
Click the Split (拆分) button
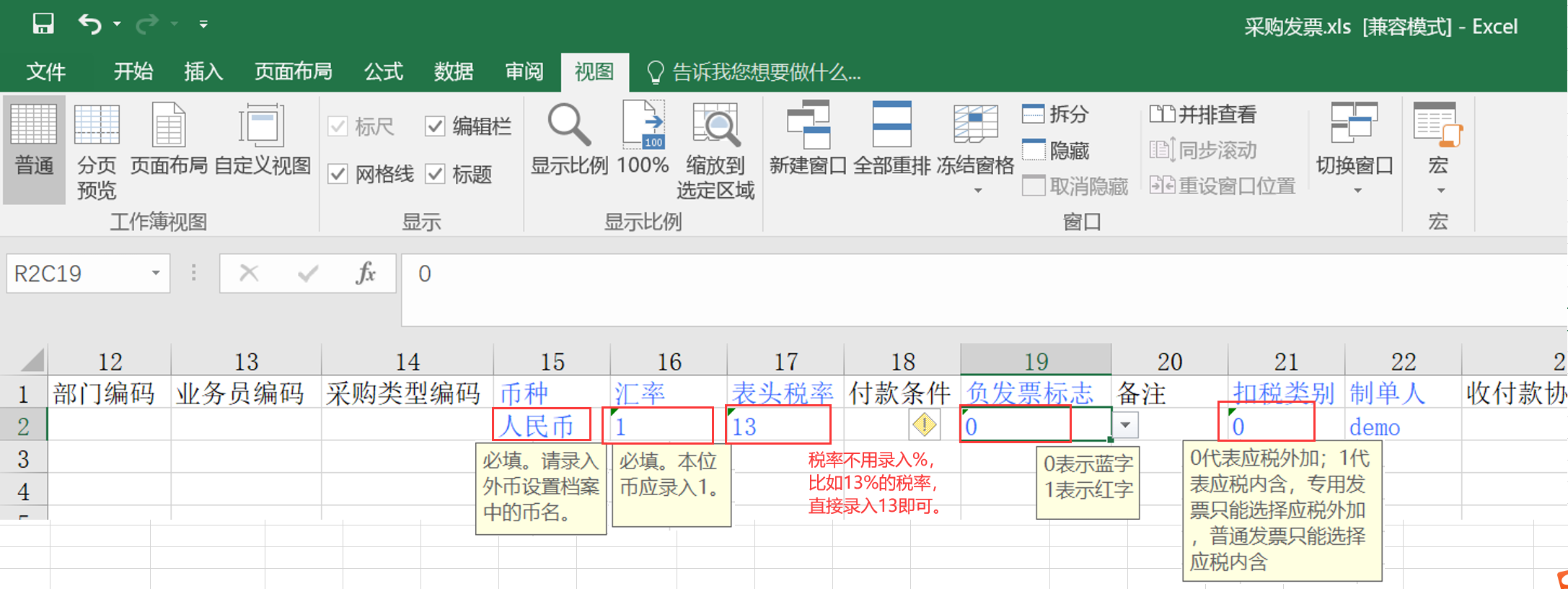1055,114
